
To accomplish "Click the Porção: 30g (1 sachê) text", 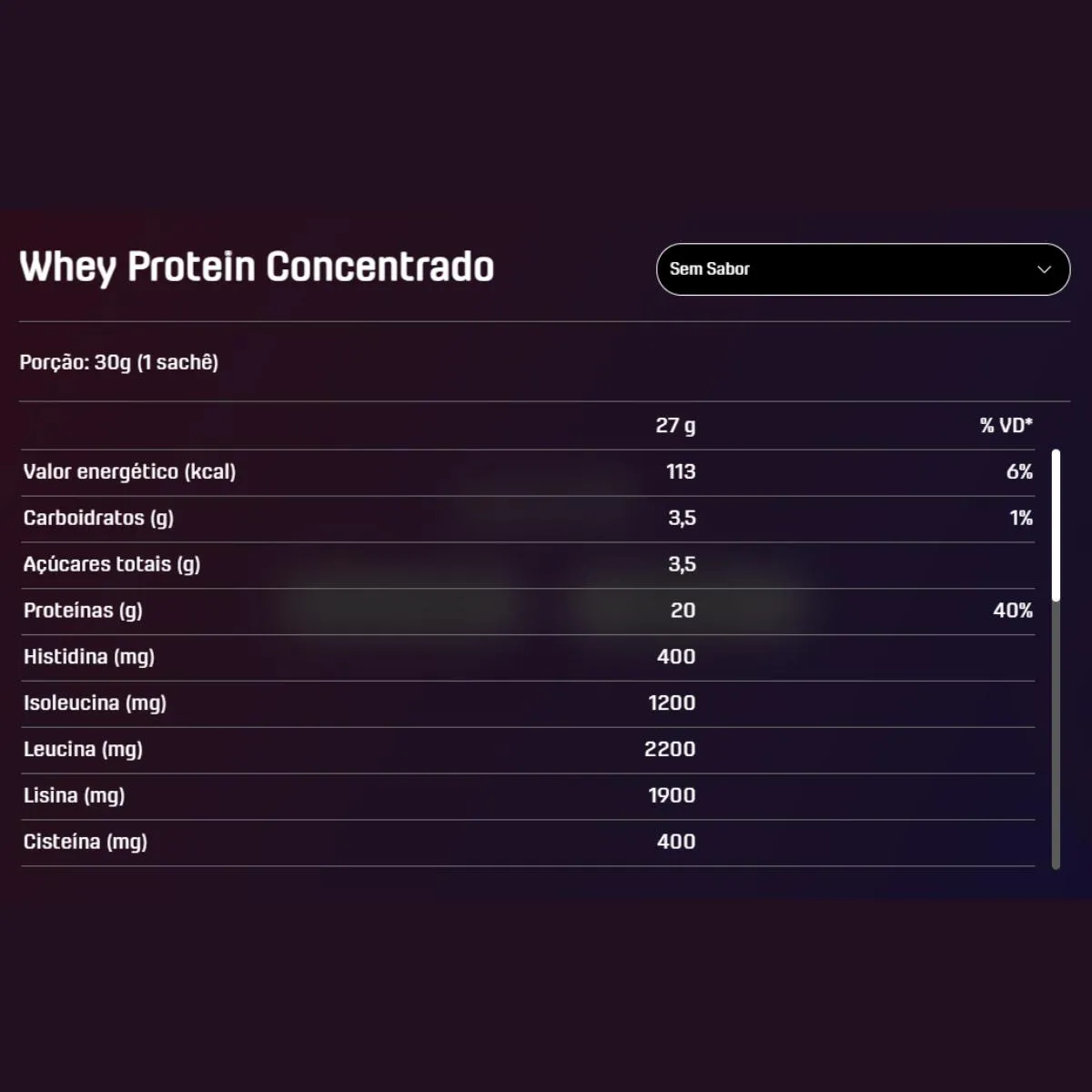I will (119, 362).
